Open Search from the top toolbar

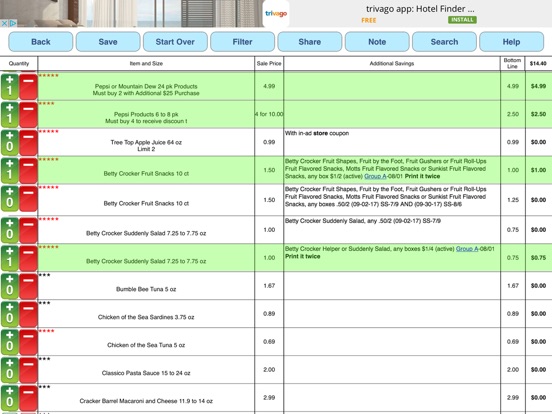click(x=444, y=42)
